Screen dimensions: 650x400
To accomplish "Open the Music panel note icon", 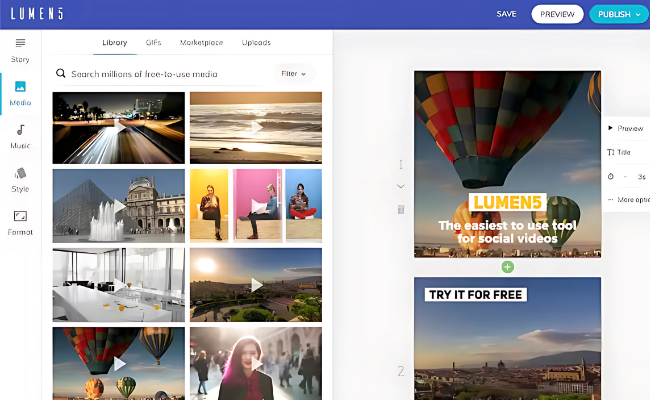I will click(x=20, y=130).
